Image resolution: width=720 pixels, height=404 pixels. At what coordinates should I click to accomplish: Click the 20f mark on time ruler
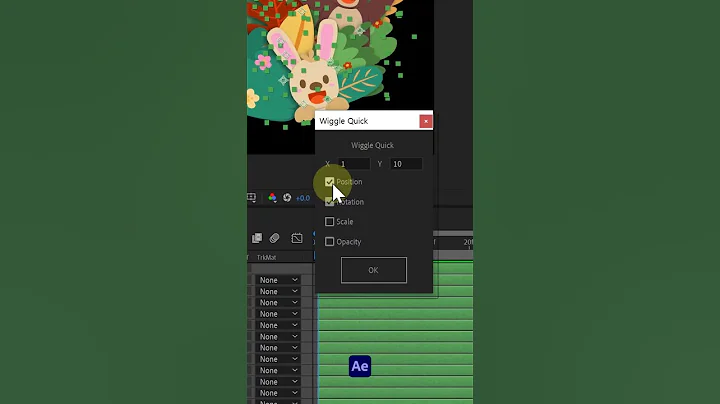pyautogui.click(x=468, y=242)
